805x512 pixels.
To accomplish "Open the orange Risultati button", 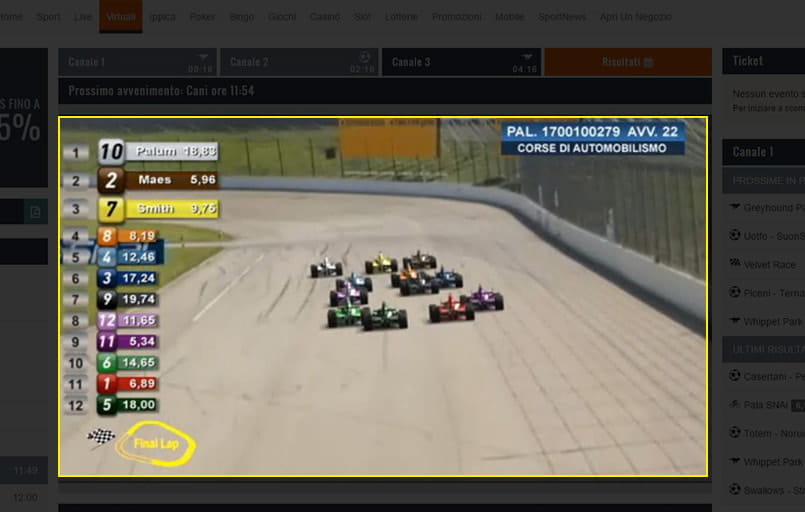I will [x=627, y=62].
